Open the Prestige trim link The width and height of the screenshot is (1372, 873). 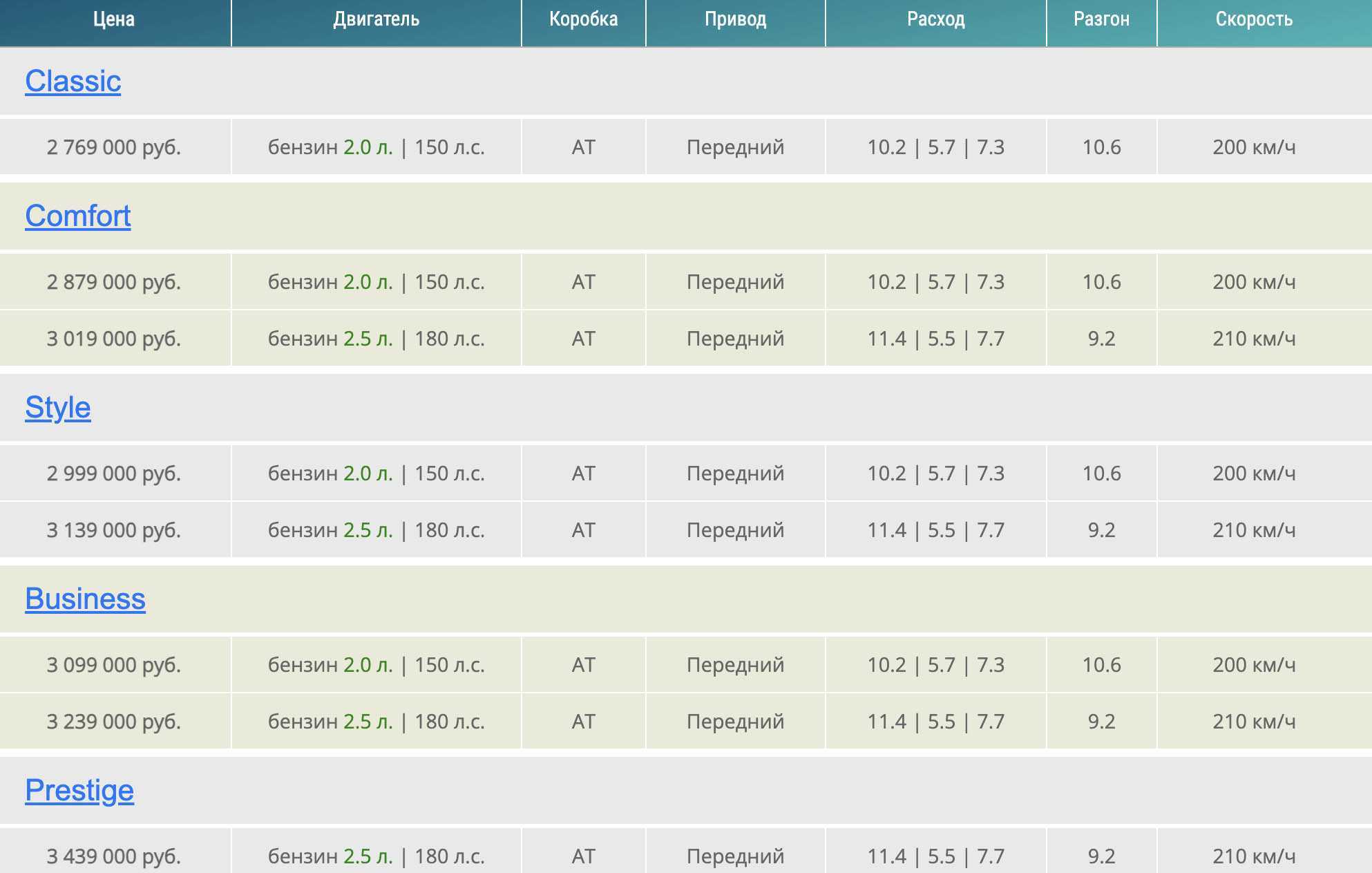tap(79, 791)
